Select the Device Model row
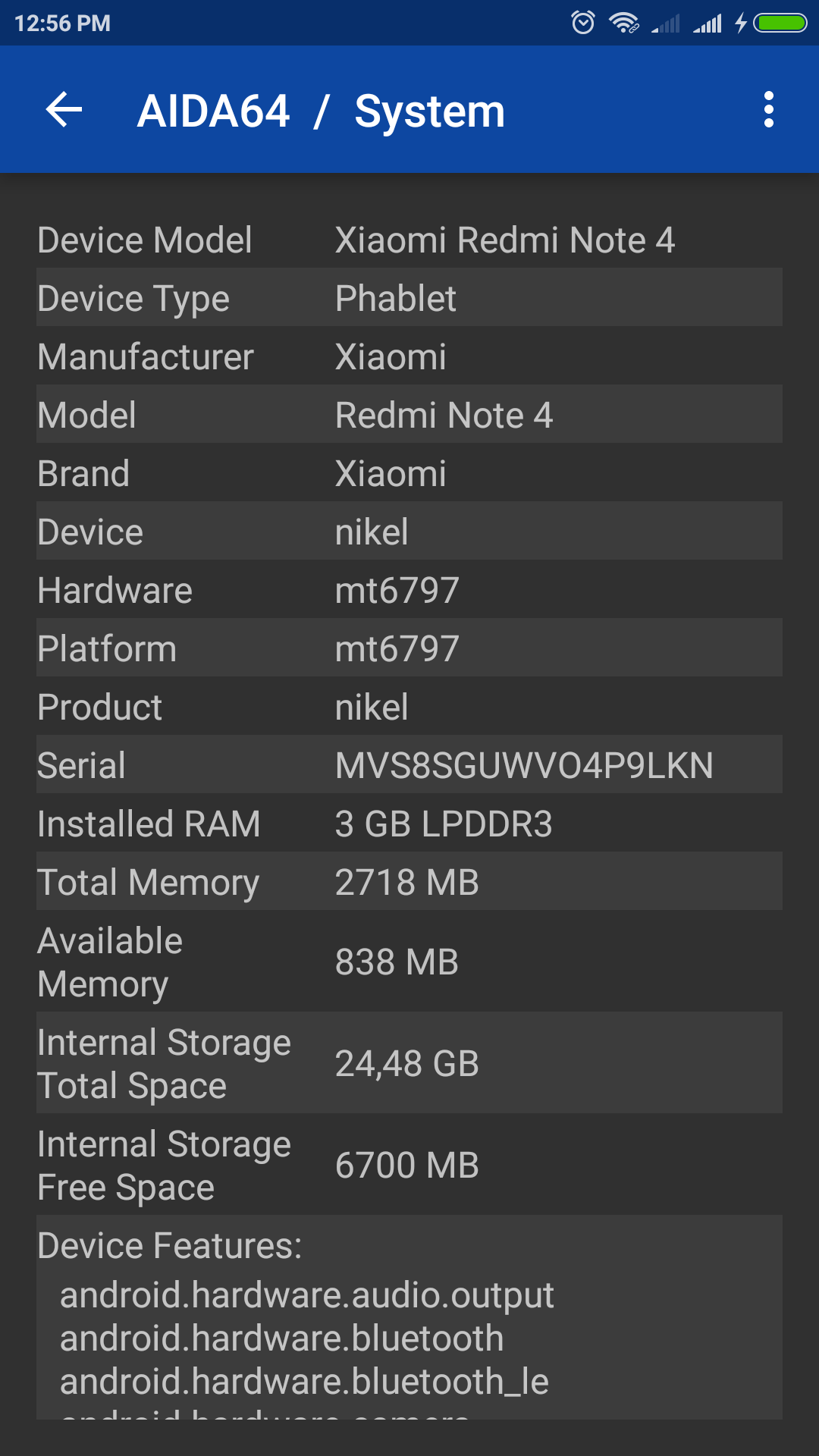This screenshot has width=819, height=1456. [x=409, y=240]
